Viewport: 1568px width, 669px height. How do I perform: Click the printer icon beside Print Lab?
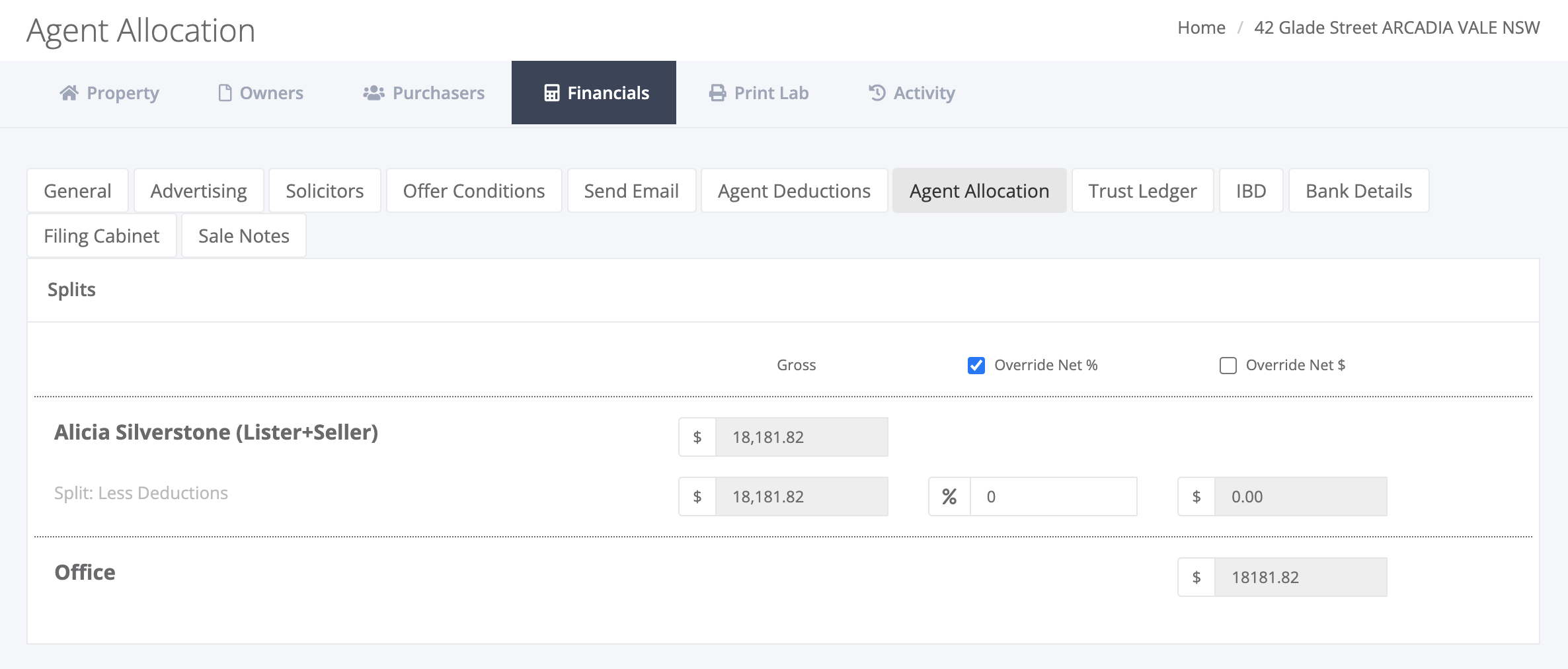coord(717,93)
